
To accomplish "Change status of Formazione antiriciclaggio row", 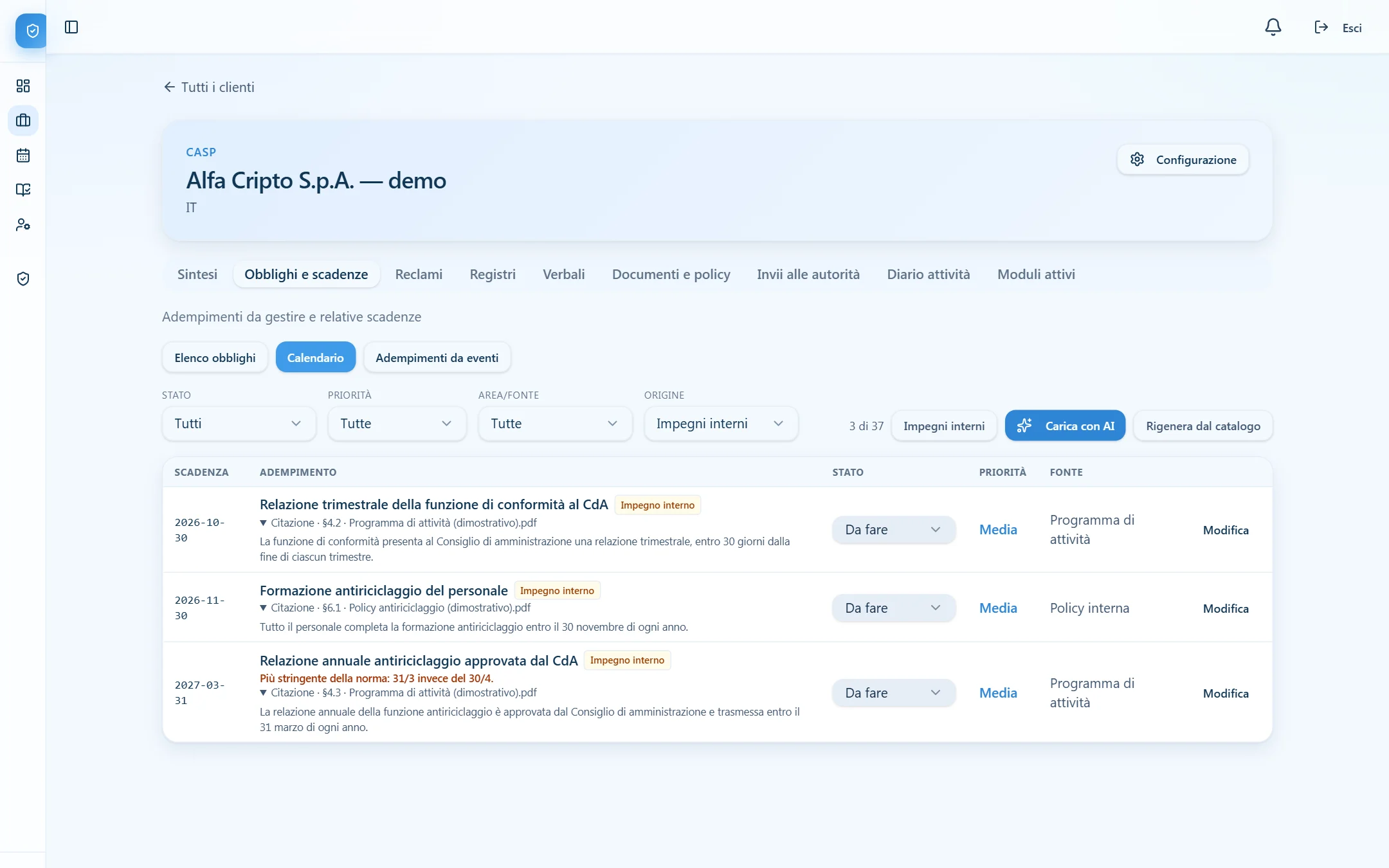I will coord(893,608).
